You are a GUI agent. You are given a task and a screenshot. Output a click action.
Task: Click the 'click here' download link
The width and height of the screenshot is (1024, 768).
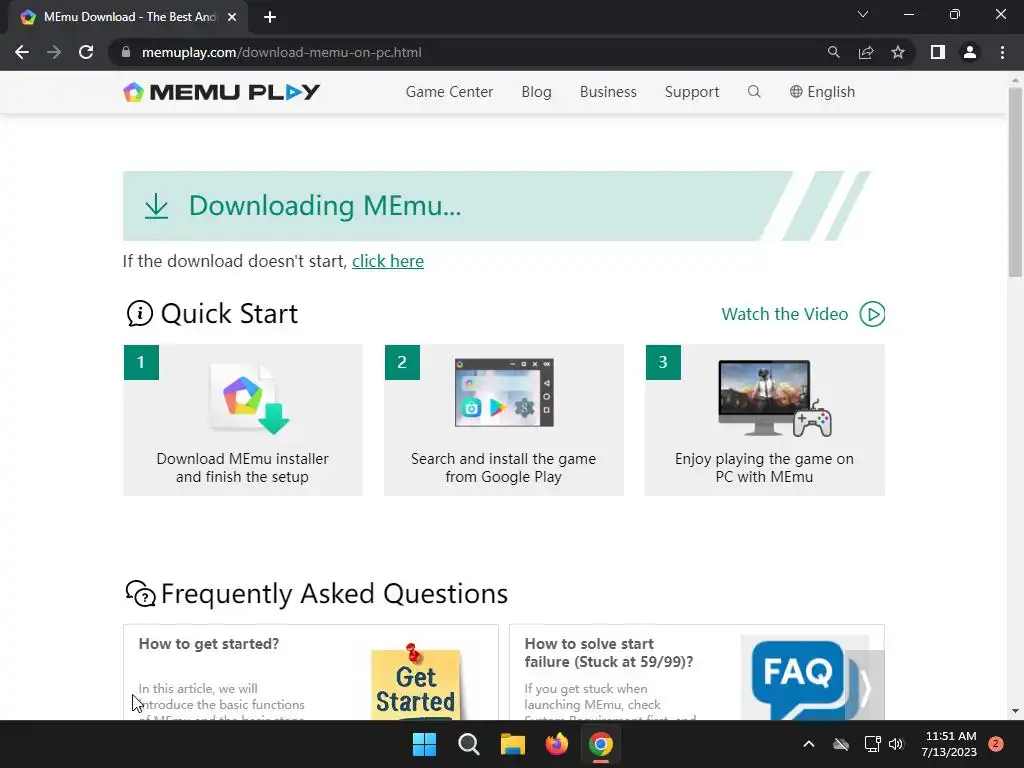point(388,261)
